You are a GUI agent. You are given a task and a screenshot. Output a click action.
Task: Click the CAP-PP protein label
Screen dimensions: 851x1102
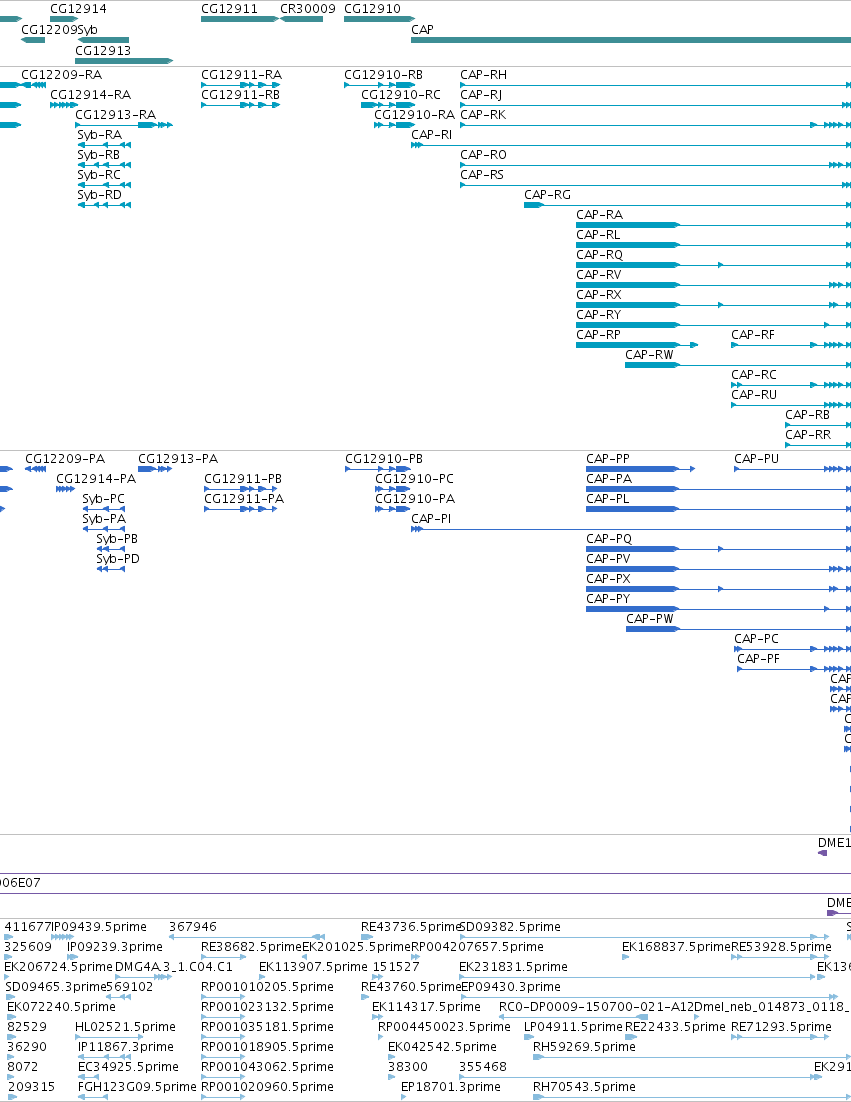click(608, 459)
